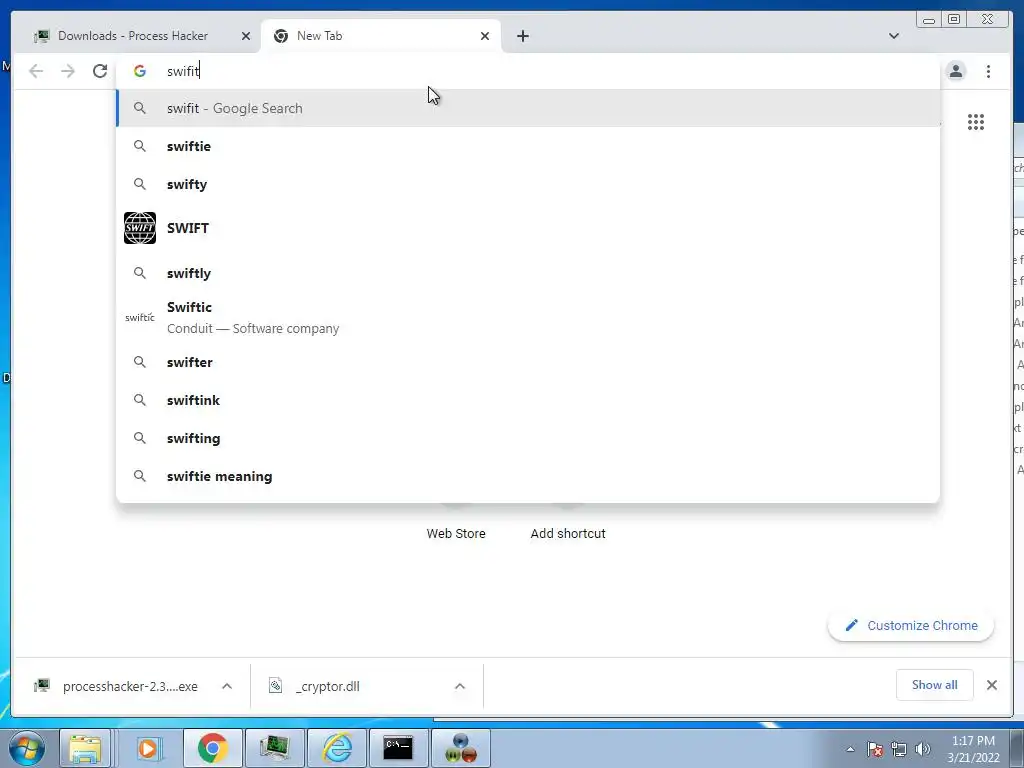Screen dimensions: 1024x768
Task: Open Process Hacker from the taskbar
Action: pos(274,748)
